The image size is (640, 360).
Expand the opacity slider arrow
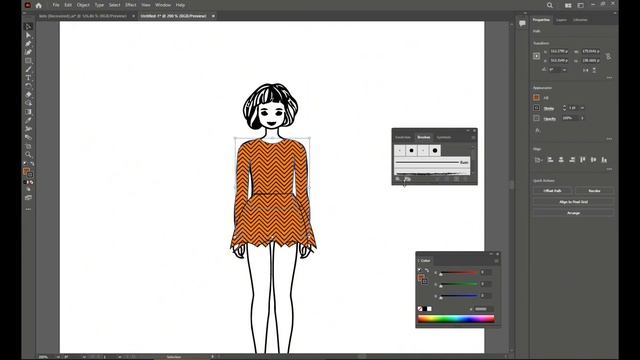pos(582,118)
